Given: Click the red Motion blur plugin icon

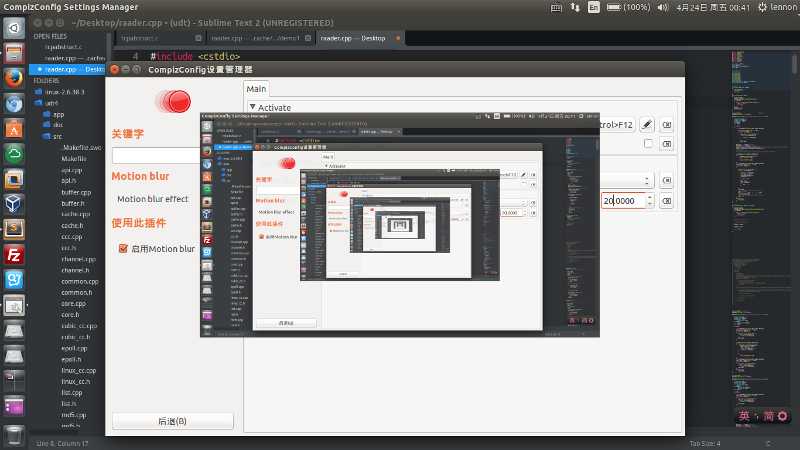Looking at the screenshot, I should [x=175, y=101].
